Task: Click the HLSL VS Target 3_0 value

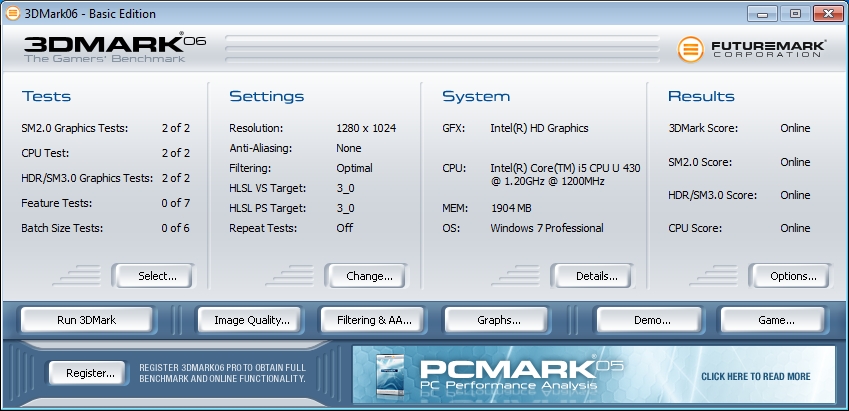Action: point(345,188)
